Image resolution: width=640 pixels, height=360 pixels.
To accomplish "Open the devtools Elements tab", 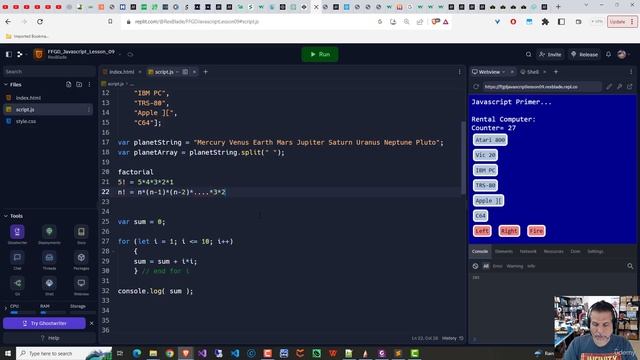I will pos(503,251).
